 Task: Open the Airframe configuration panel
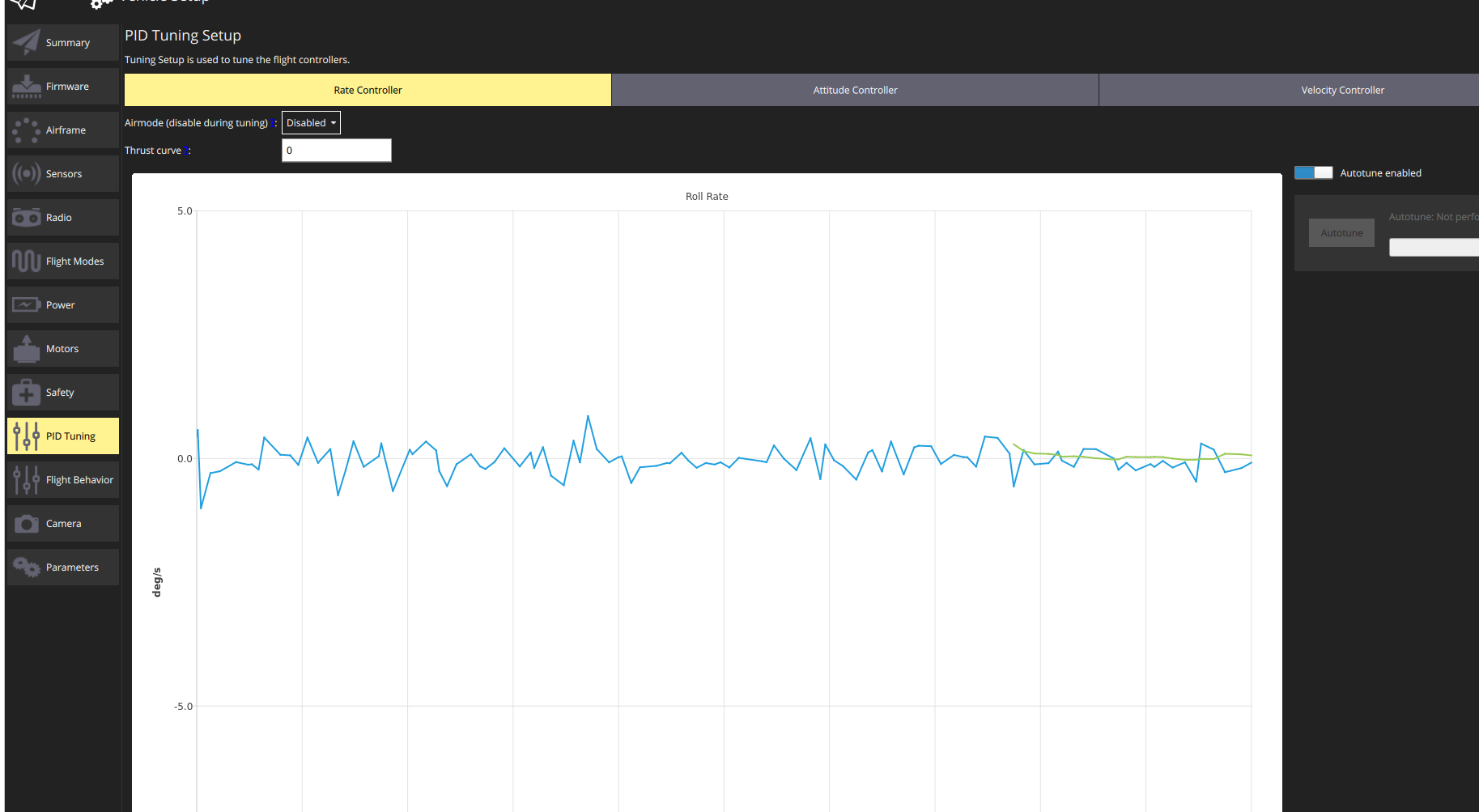pos(62,130)
